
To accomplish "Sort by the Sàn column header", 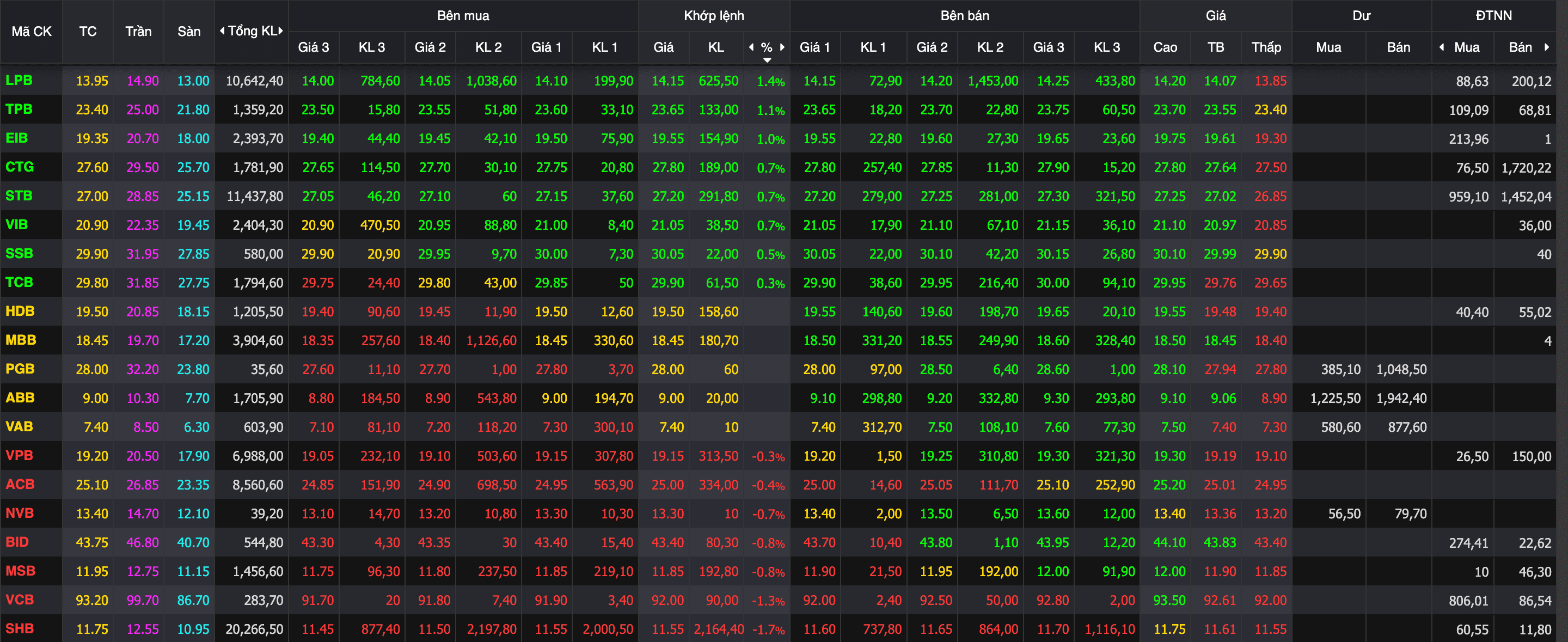I will (x=189, y=31).
